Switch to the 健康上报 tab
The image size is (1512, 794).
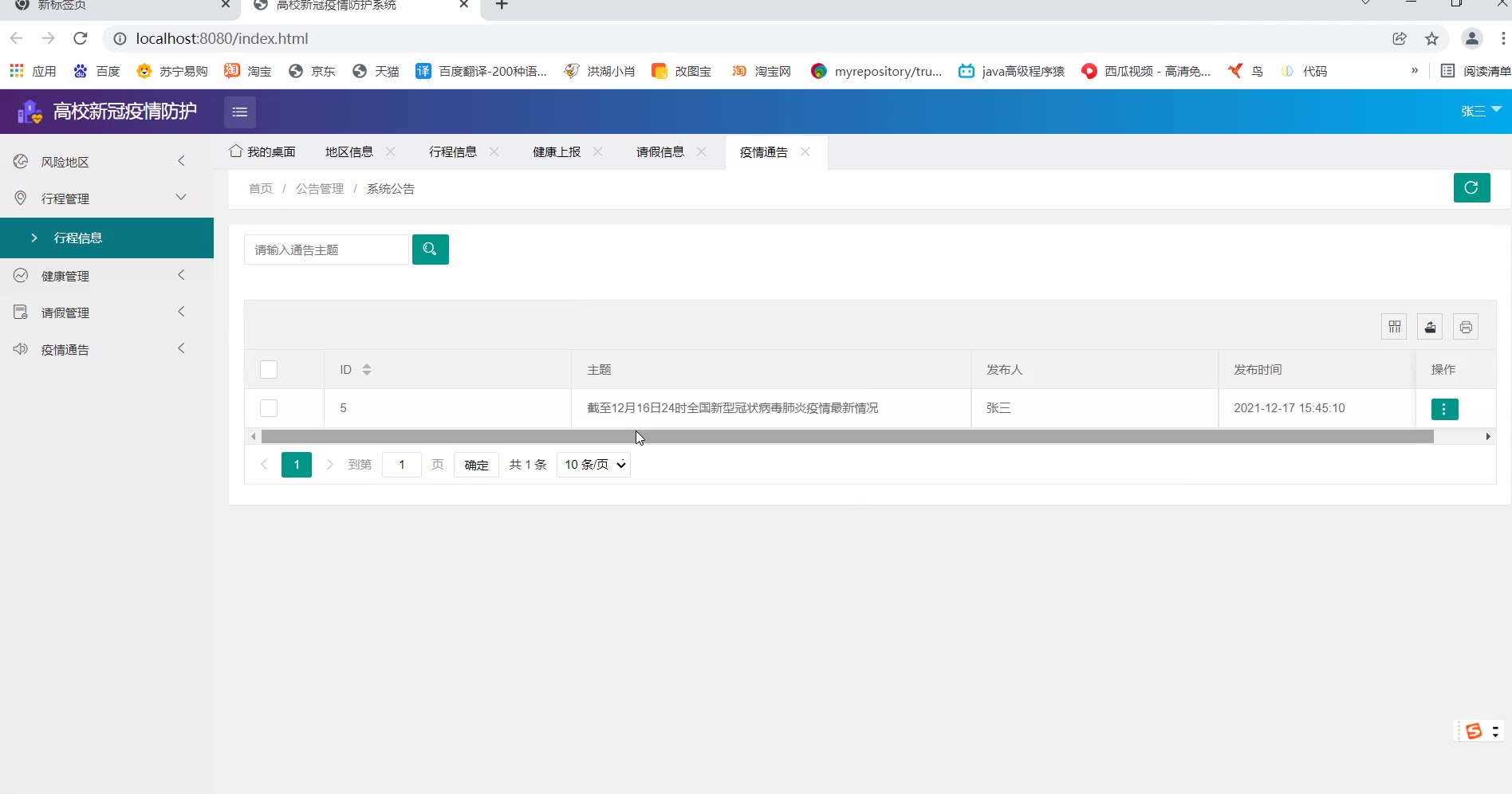point(557,152)
